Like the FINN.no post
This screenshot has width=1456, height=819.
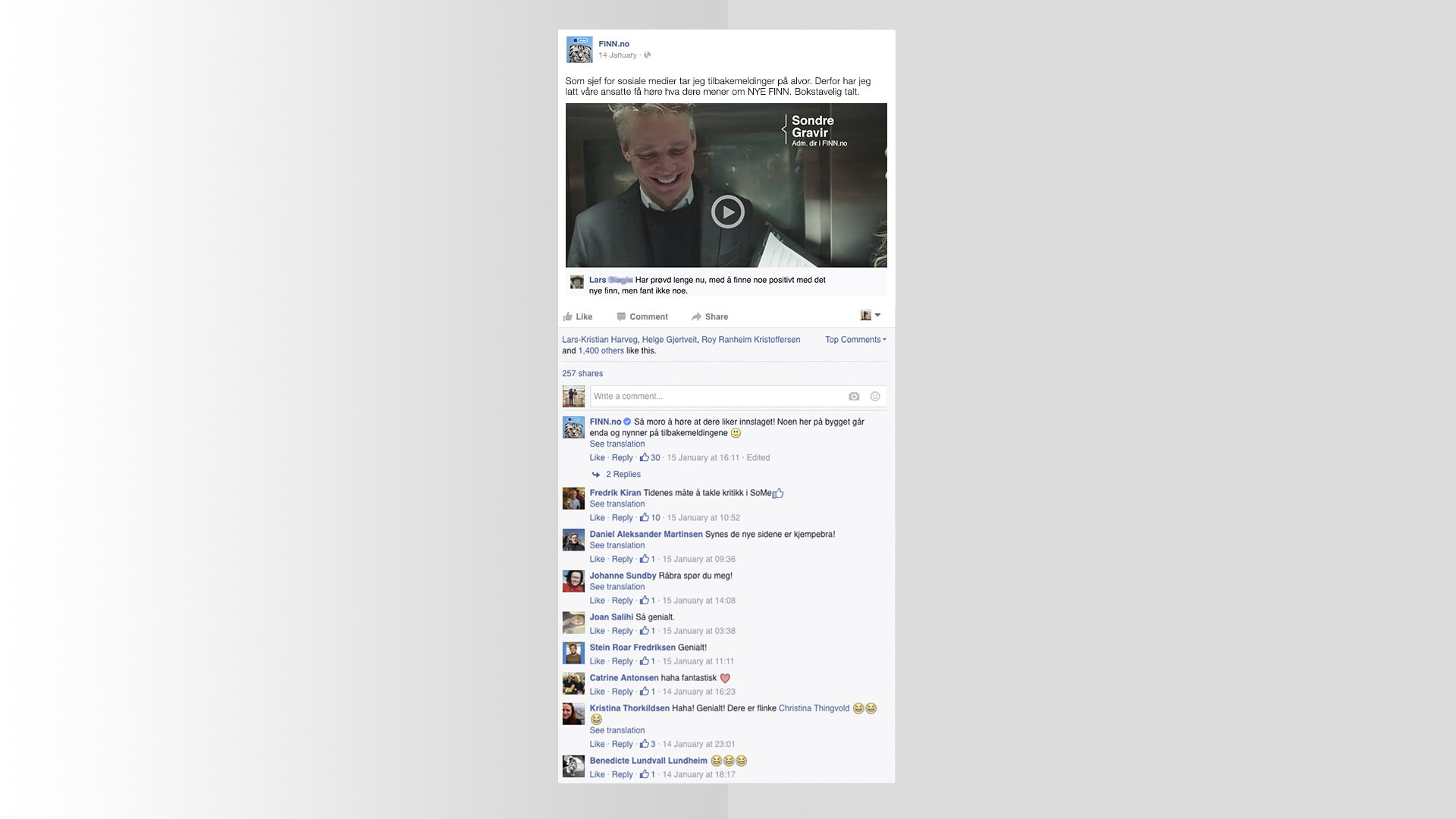click(578, 317)
